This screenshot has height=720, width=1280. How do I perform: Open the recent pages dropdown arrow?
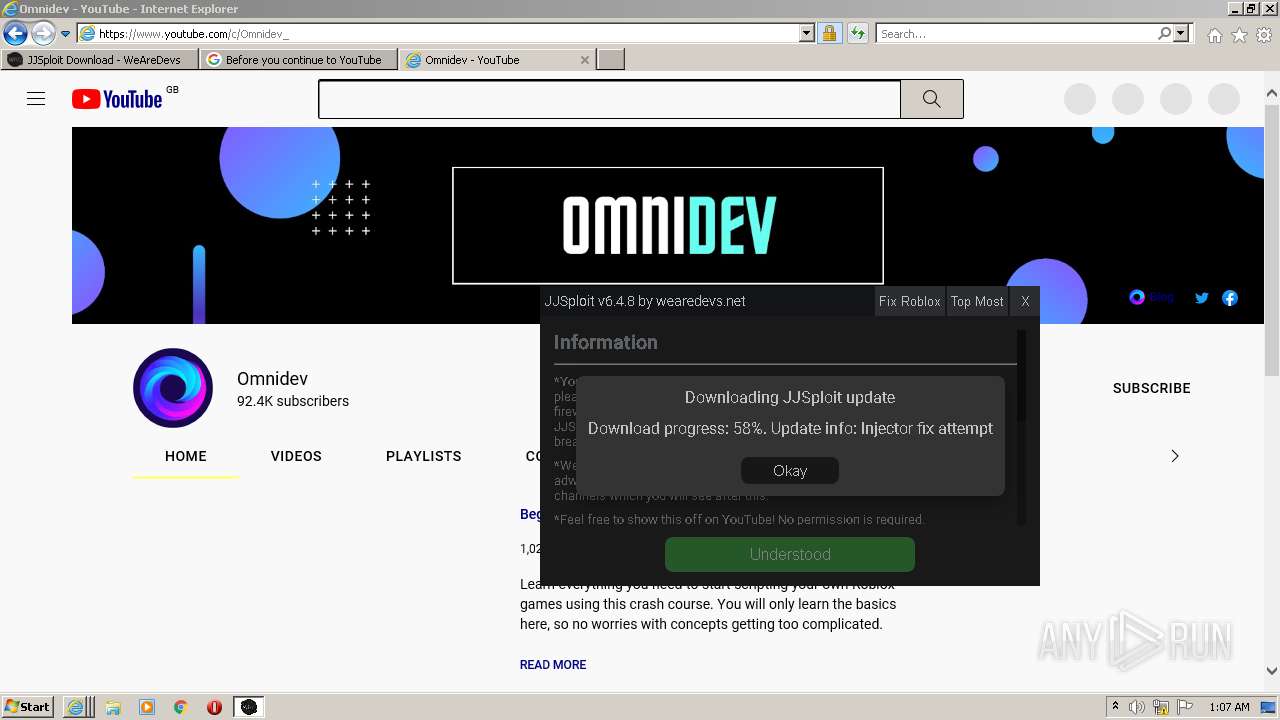coord(65,34)
